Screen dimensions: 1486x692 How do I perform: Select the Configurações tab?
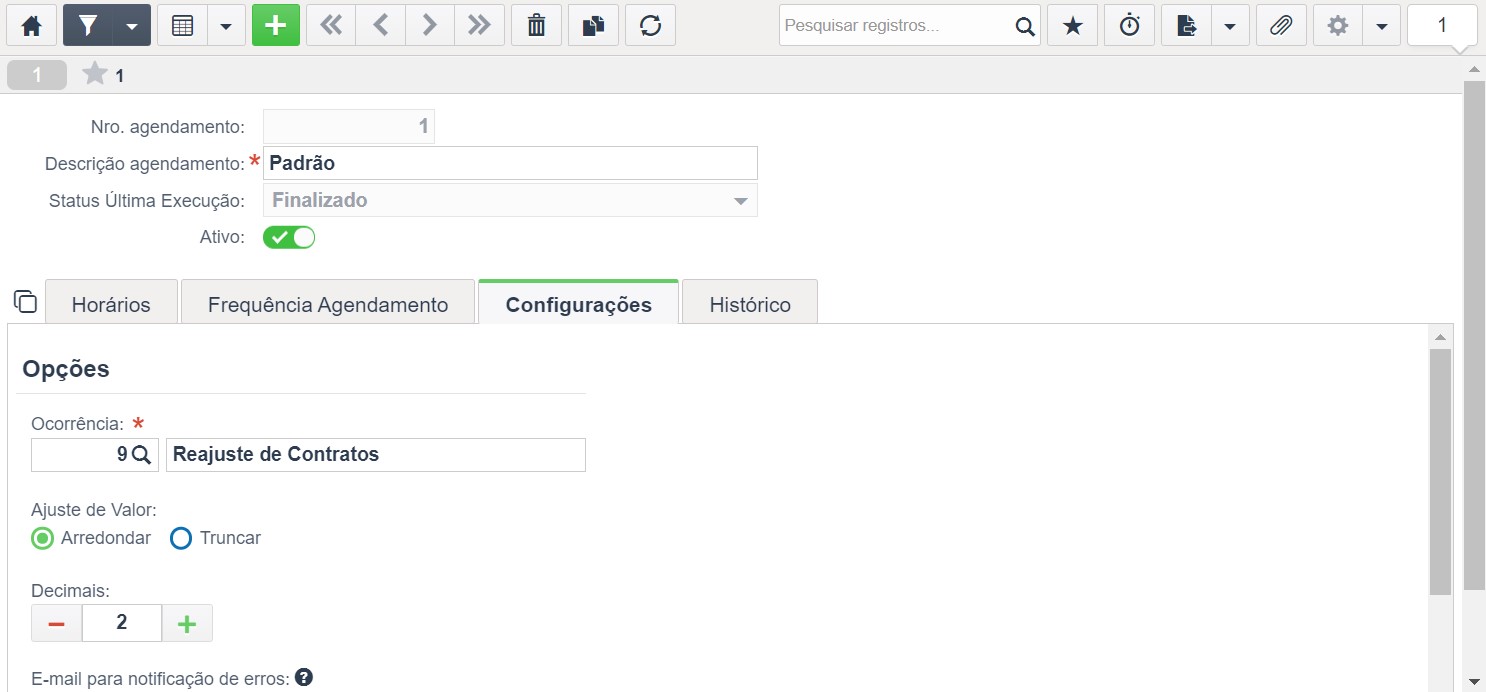[579, 304]
